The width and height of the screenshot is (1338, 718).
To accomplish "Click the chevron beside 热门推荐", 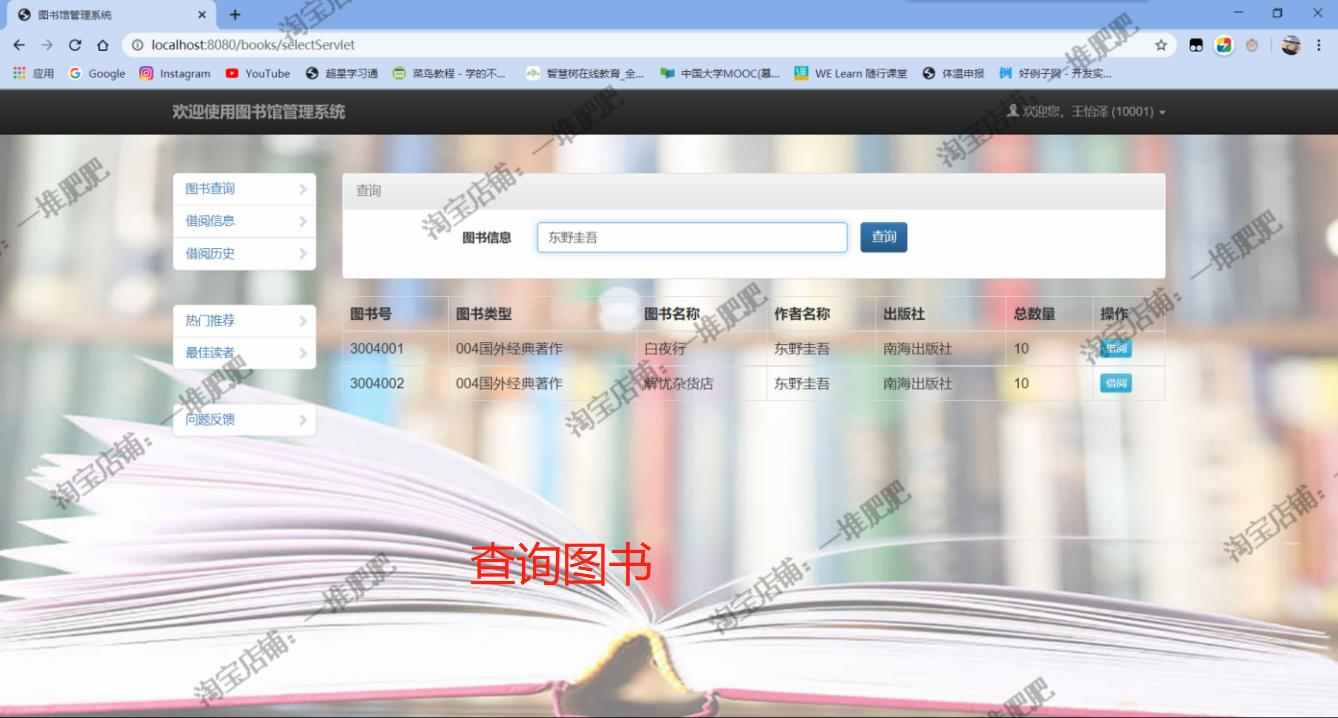I will click(x=303, y=321).
